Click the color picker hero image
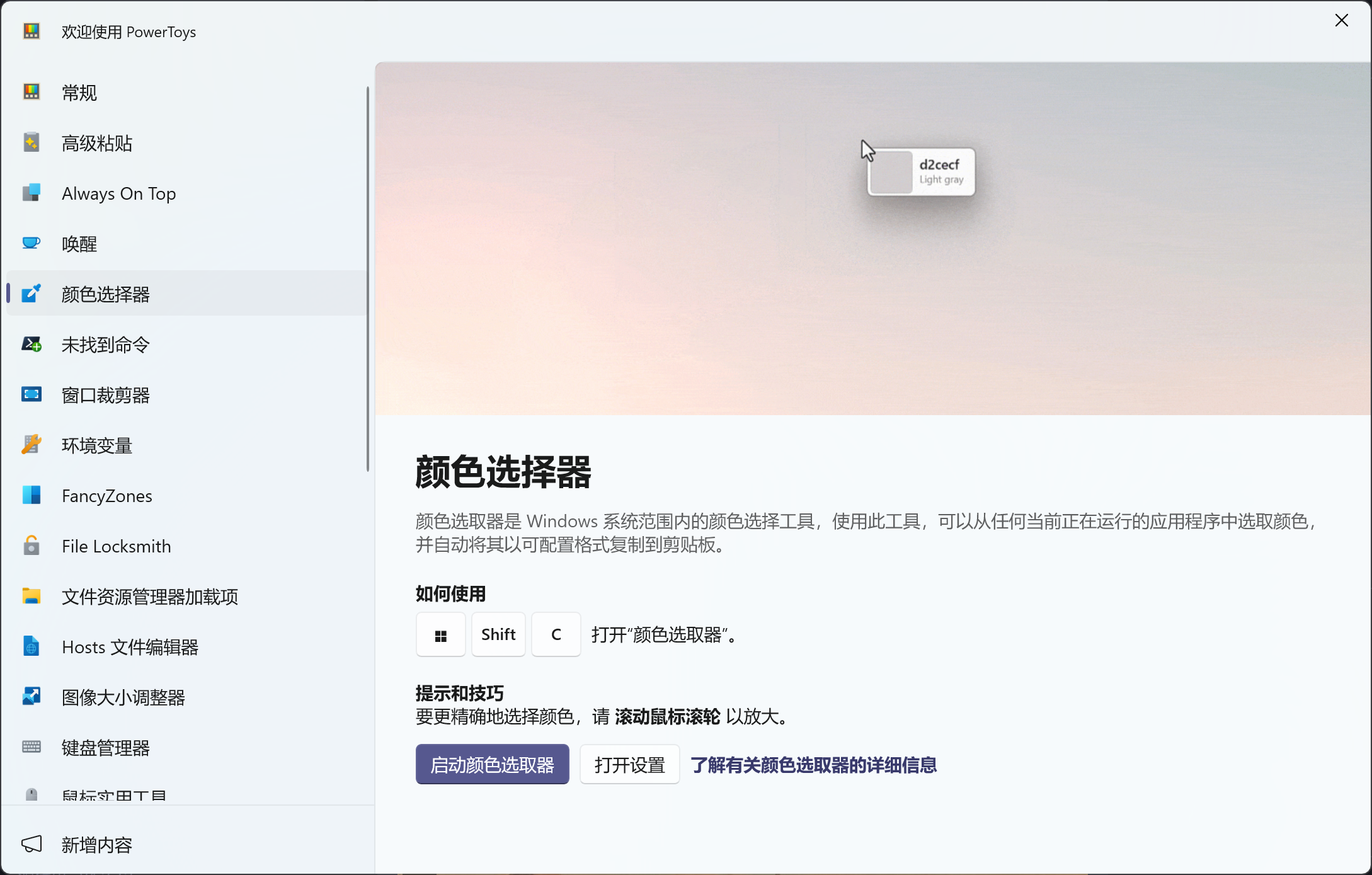The image size is (1372, 875). pos(872,238)
